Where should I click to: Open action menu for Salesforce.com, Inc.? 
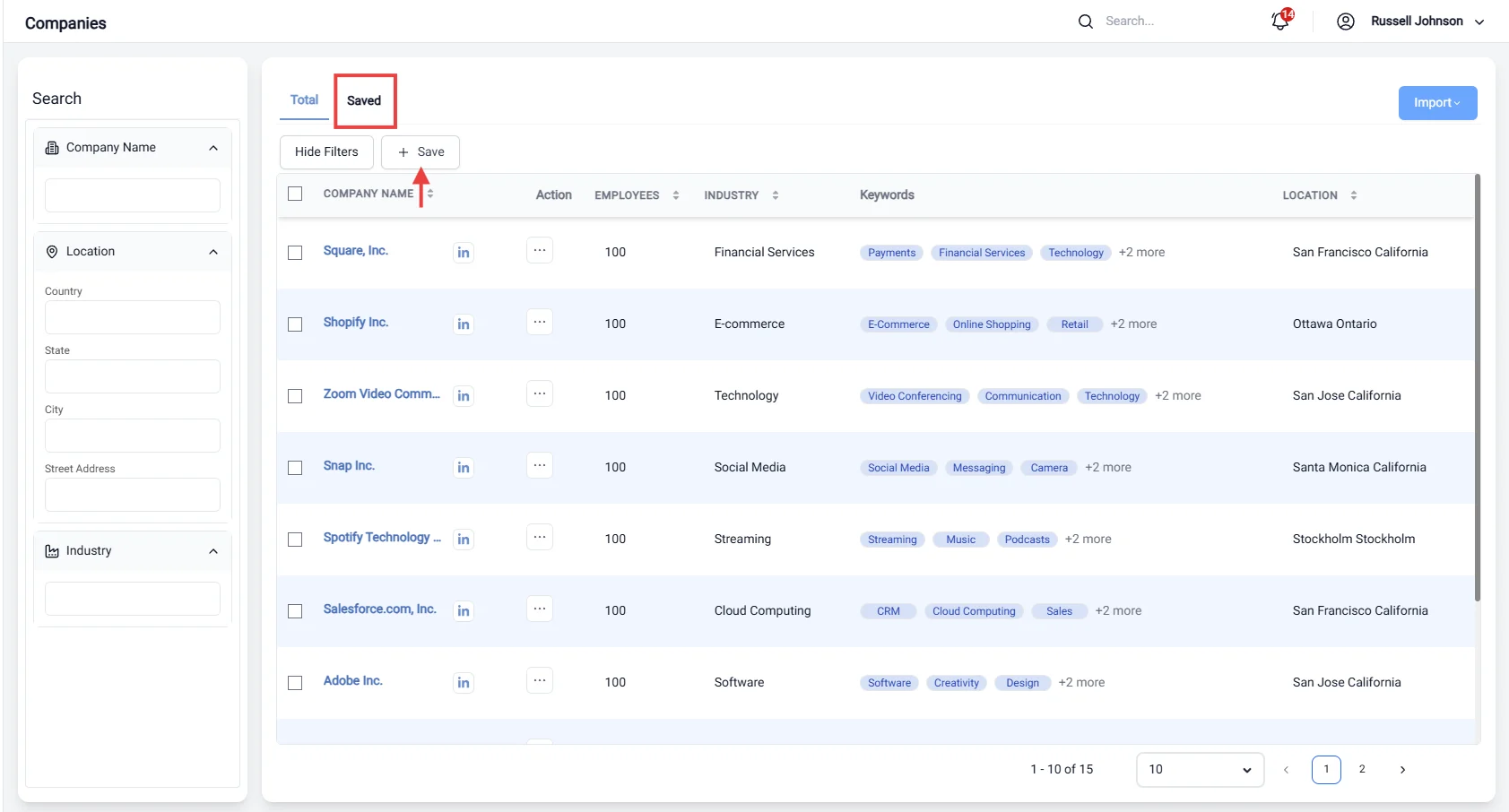(540, 609)
